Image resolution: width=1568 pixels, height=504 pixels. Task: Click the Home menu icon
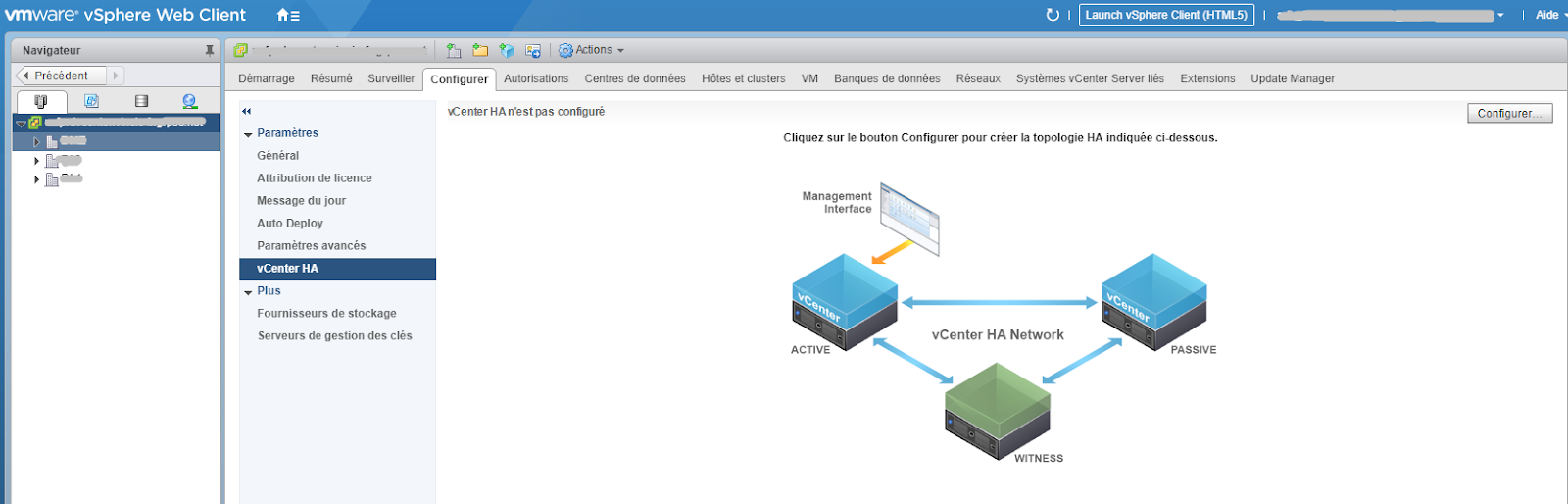click(x=288, y=15)
